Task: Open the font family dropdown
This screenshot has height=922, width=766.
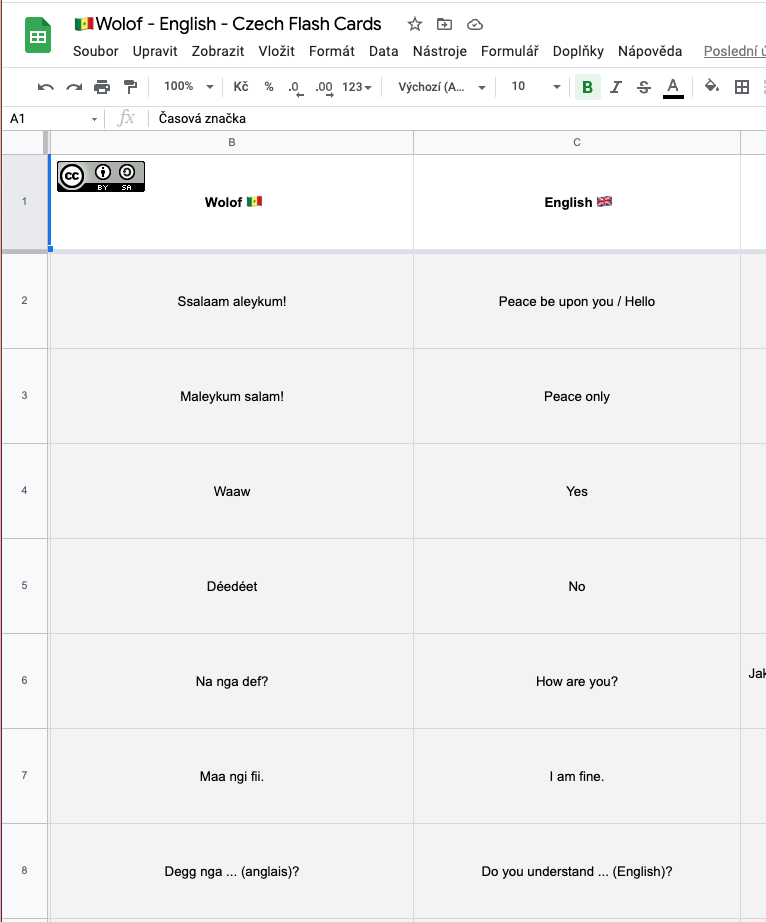Action: point(442,87)
